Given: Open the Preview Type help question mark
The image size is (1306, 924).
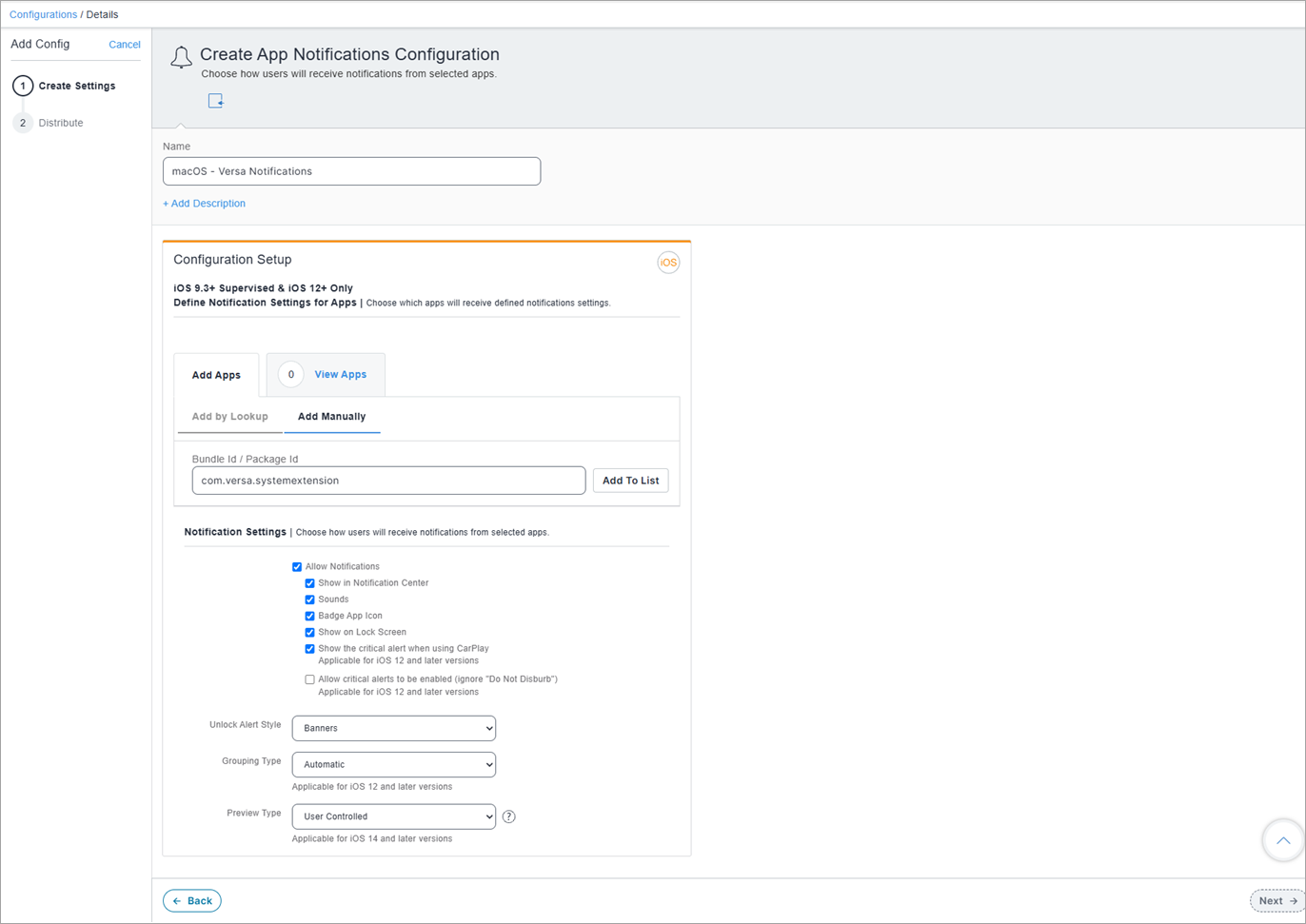Looking at the screenshot, I should tap(509, 816).
